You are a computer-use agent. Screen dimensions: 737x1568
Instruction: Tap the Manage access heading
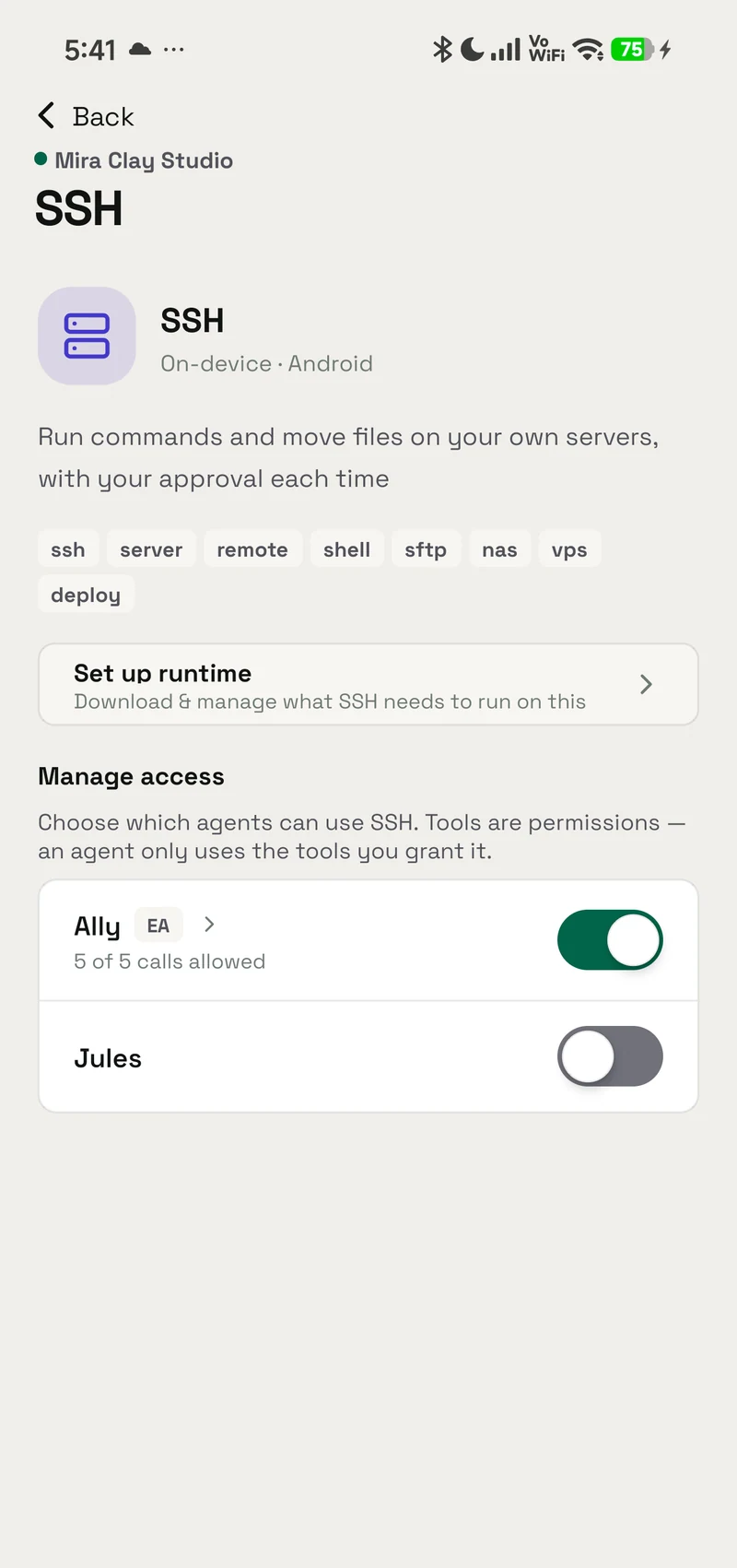tap(131, 777)
